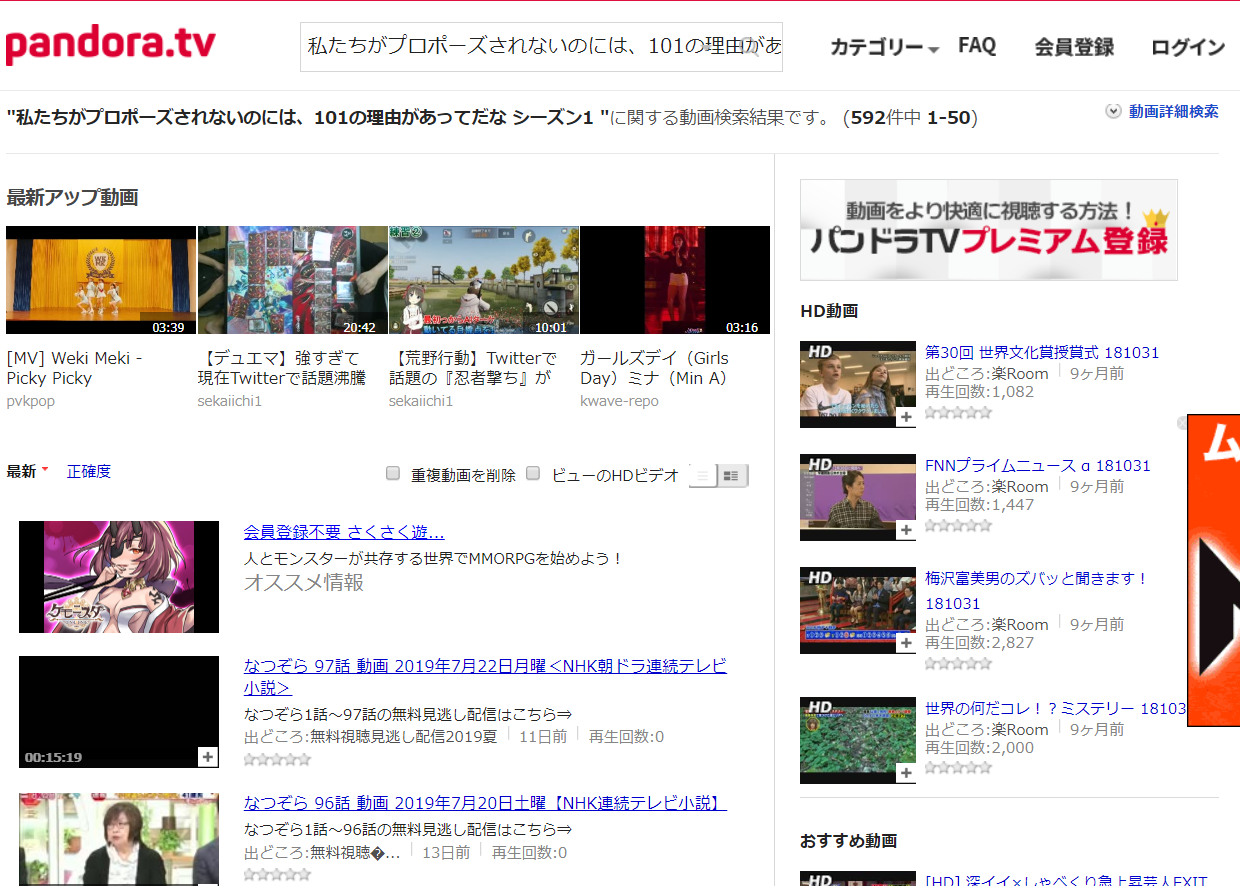Open the [MV] Weki Meki - Picky Picky title
The width and height of the screenshot is (1240, 886).
(x=75, y=368)
